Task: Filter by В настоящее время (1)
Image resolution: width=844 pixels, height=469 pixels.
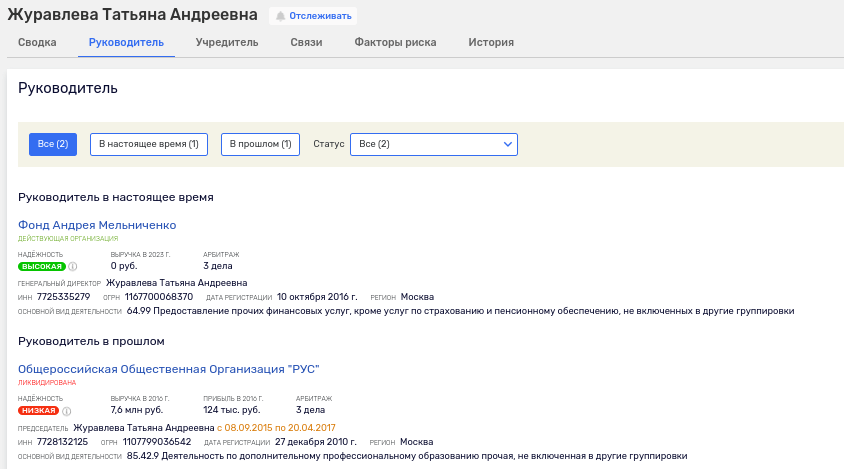Action: 149,144
